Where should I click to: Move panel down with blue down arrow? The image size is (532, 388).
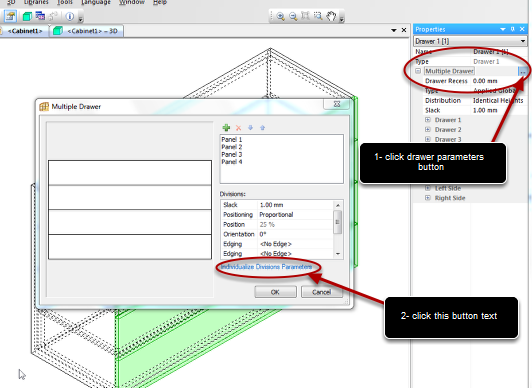coord(250,128)
